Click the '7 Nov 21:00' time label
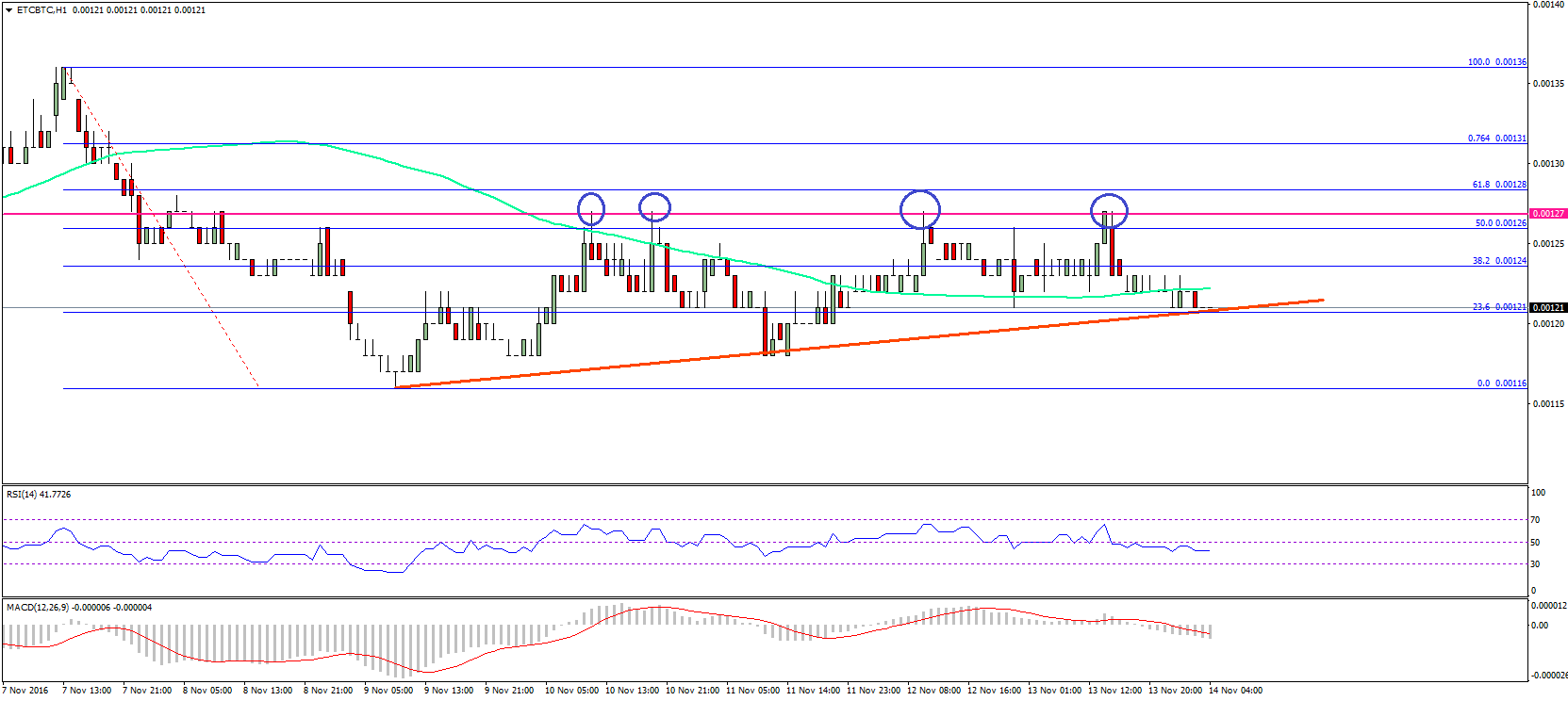1568x701 pixels. pos(147,691)
